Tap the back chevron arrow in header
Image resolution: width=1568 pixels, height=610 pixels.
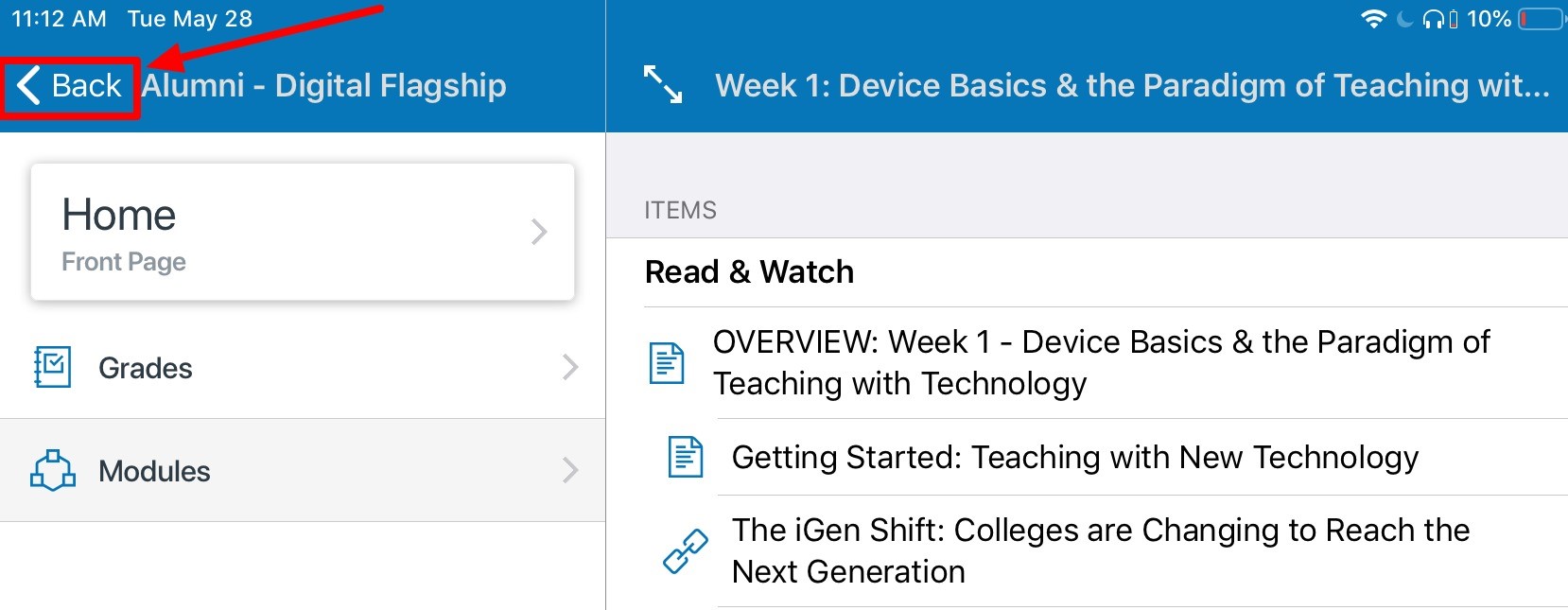pos(30,85)
